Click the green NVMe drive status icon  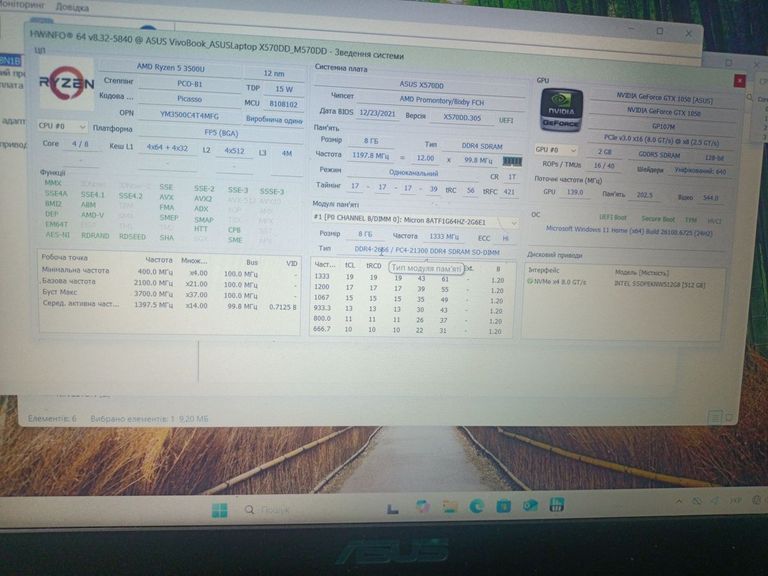530,281
